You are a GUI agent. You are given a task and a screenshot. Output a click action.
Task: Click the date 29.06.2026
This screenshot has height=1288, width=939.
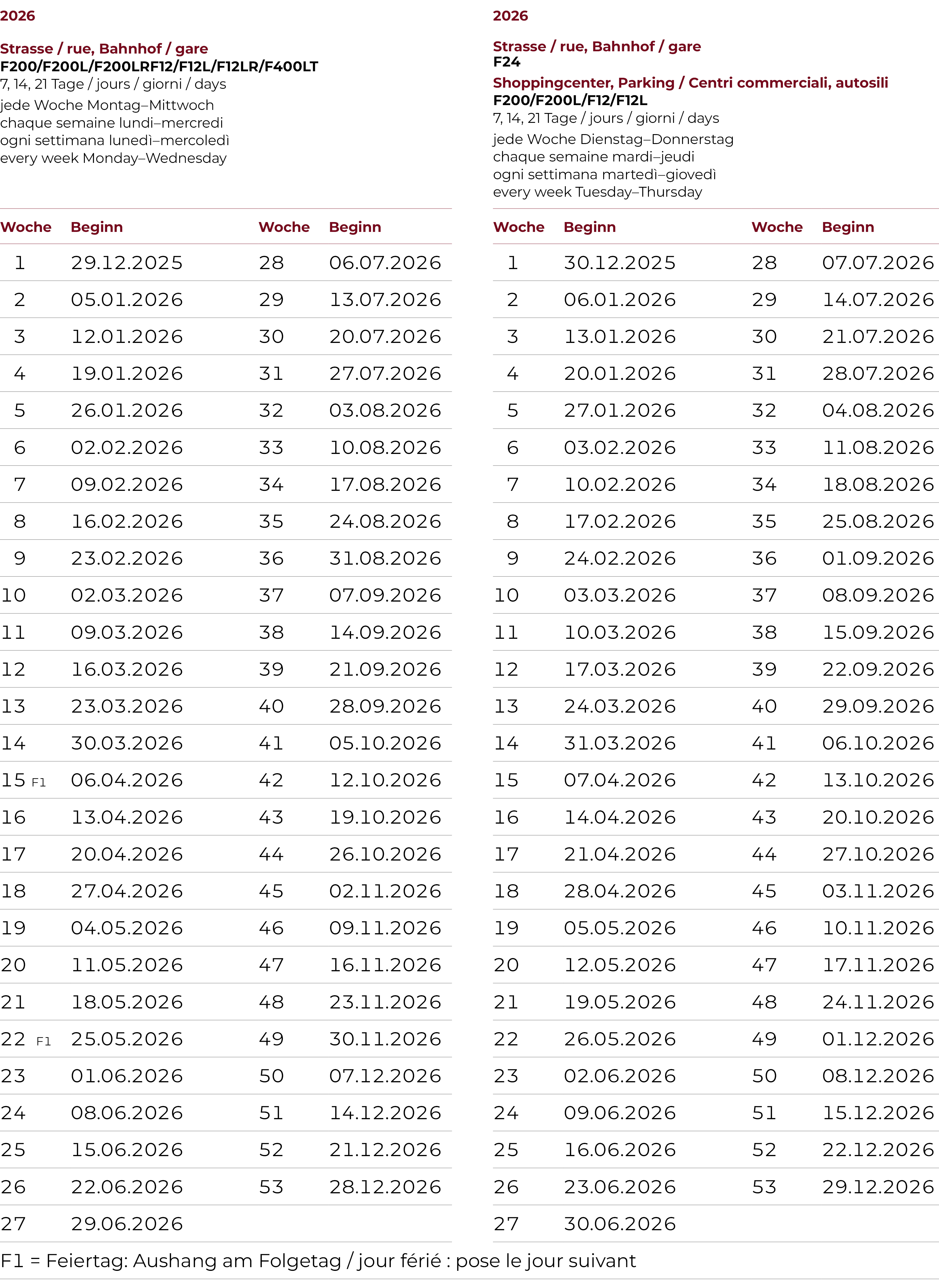tap(127, 1224)
